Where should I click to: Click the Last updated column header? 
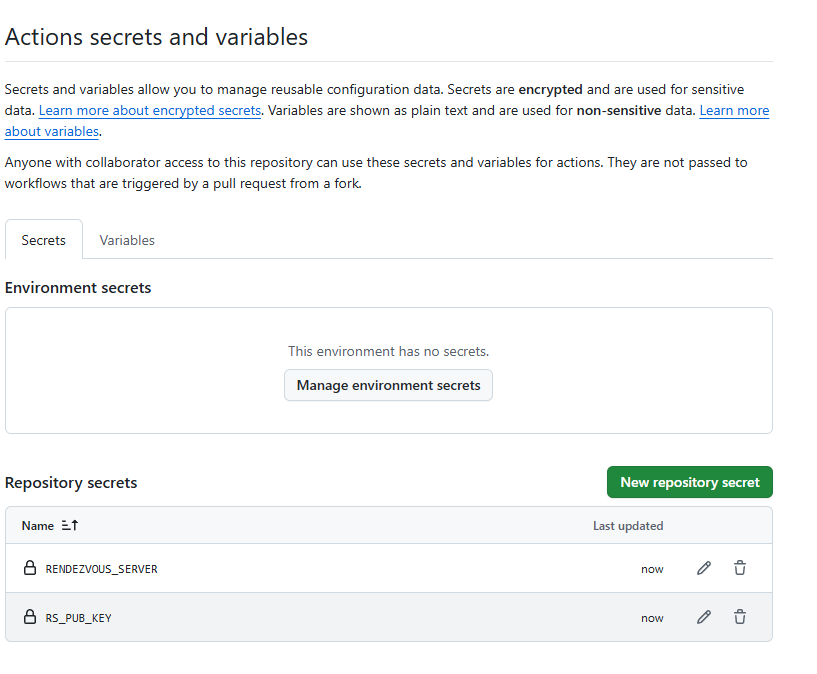627,525
